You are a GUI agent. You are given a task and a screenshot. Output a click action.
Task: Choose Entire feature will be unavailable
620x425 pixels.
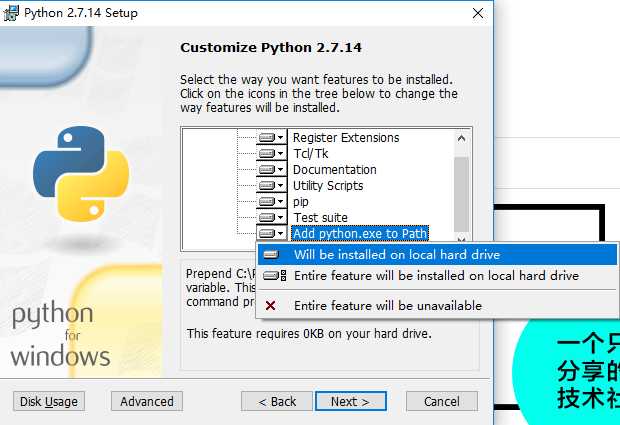[437, 306]
